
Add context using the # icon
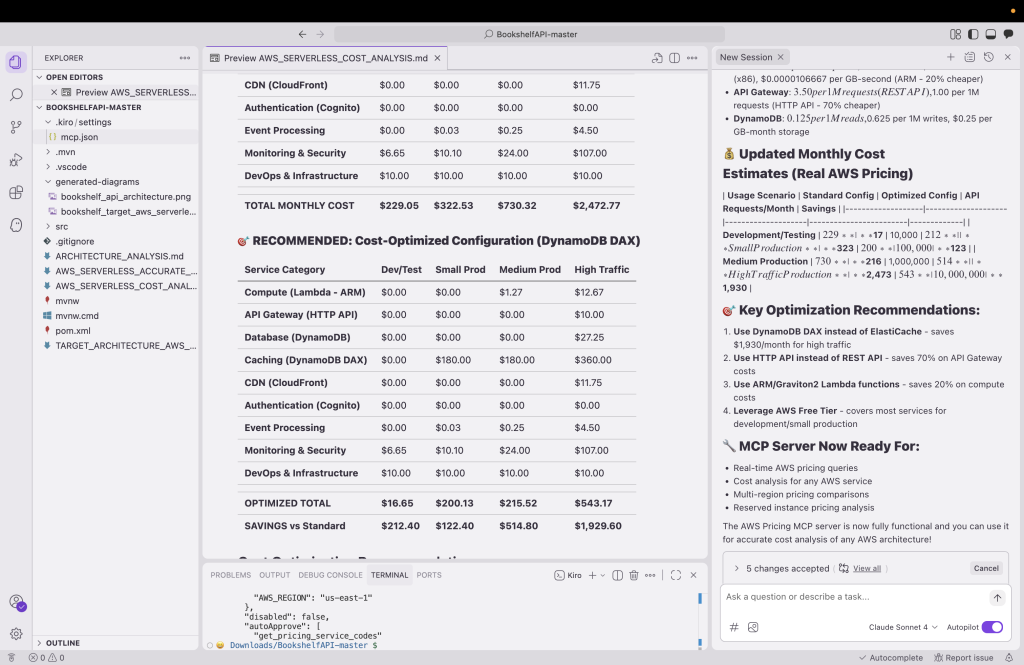[x=734, y=627]
